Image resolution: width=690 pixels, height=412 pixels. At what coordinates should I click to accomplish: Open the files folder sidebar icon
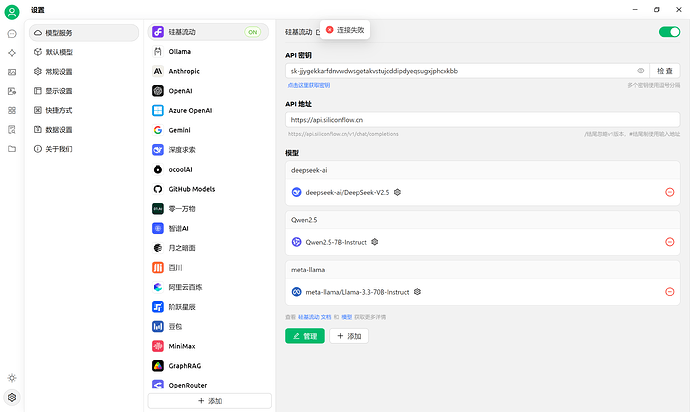coord(12,149)
